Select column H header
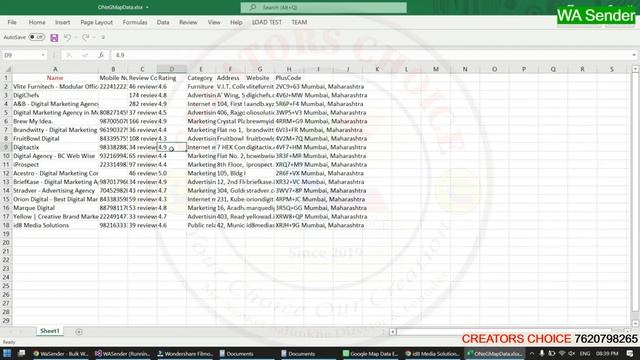The image size is (640, 360). pos(289,69)
